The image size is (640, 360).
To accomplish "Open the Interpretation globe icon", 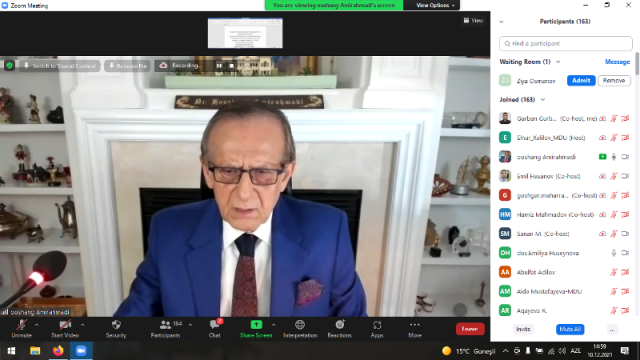I will pyautogui.click(x=300, y=325).
